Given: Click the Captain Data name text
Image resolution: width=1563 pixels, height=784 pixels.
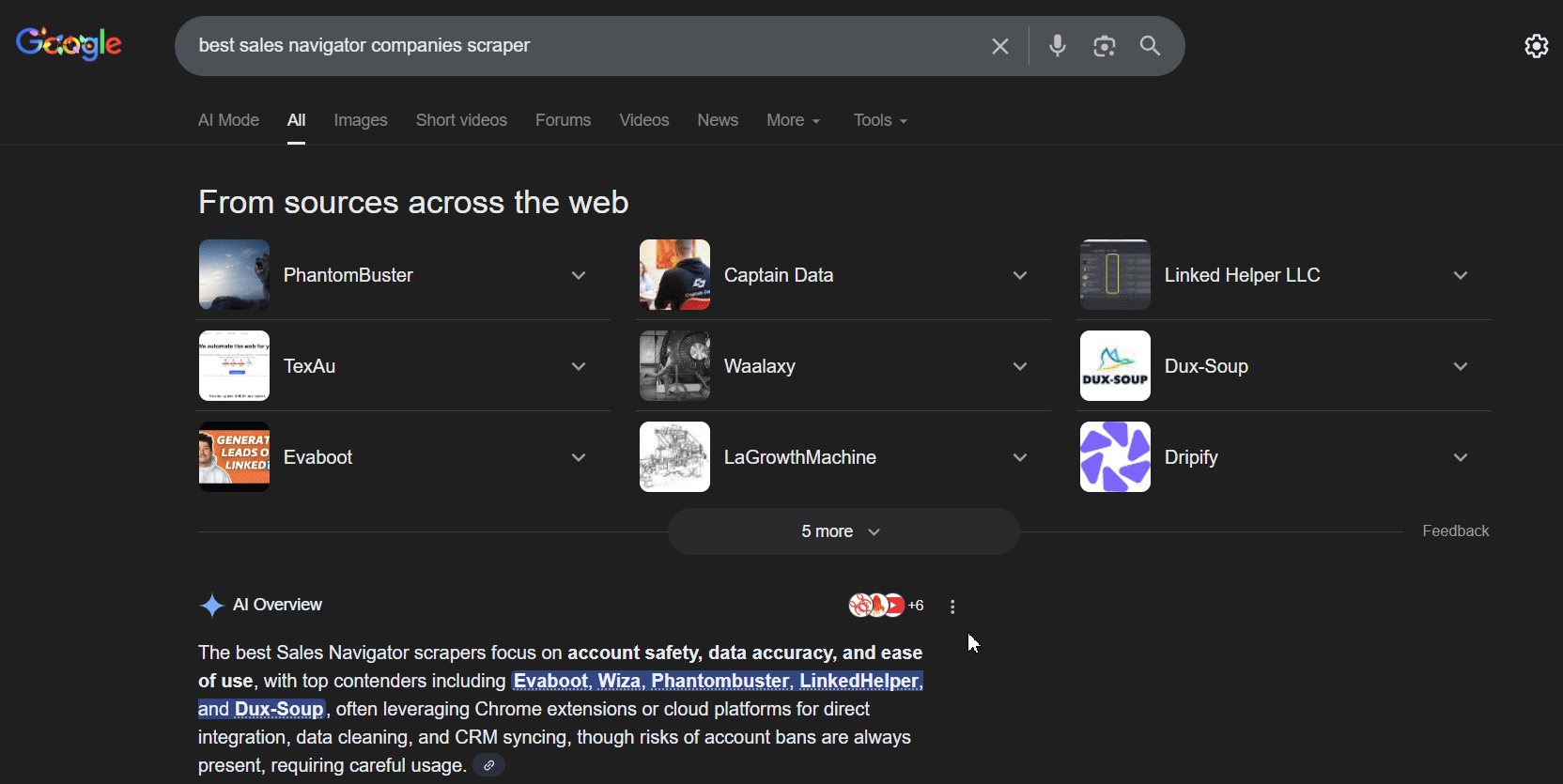Looking at the screenshot, I should click(x=779, y=275).
